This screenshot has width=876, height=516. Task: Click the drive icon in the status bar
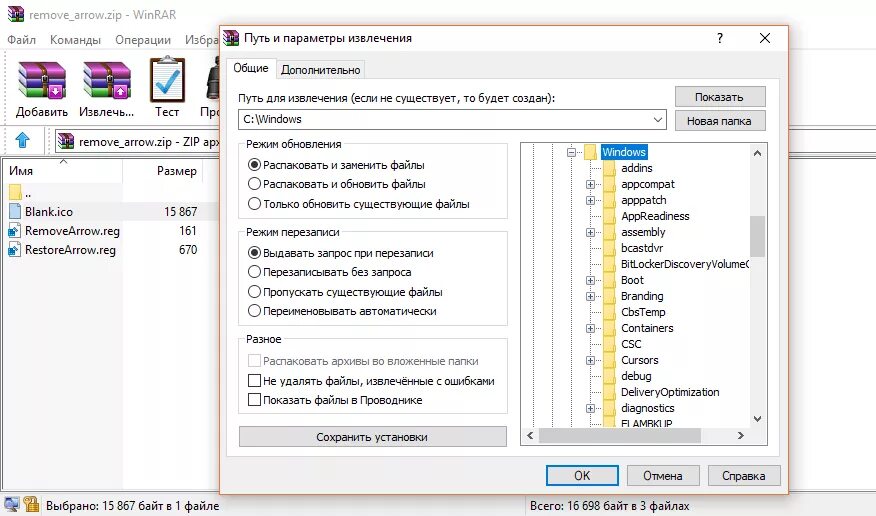point(11,505)
